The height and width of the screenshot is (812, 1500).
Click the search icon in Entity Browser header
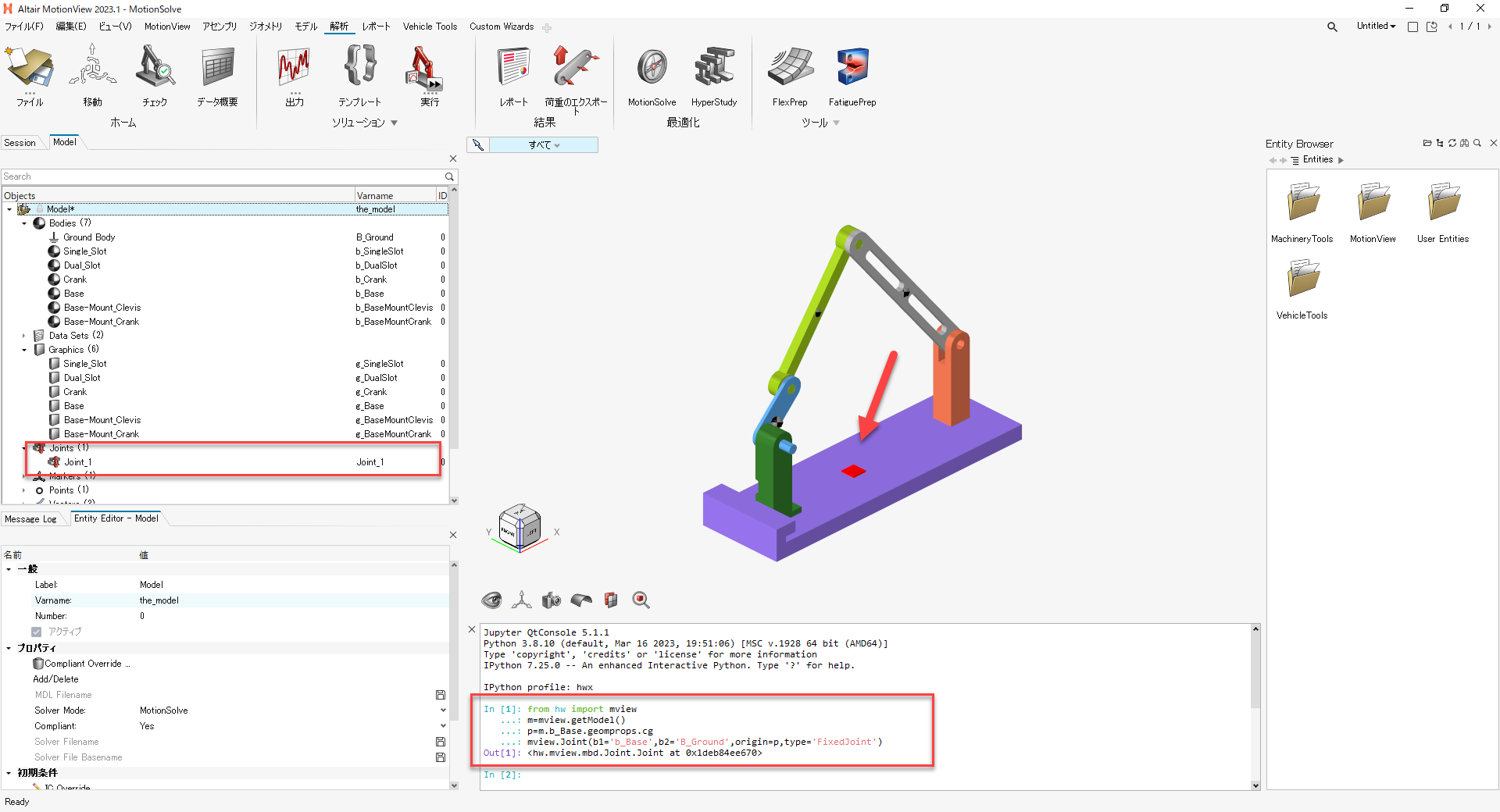point(1477,143)
